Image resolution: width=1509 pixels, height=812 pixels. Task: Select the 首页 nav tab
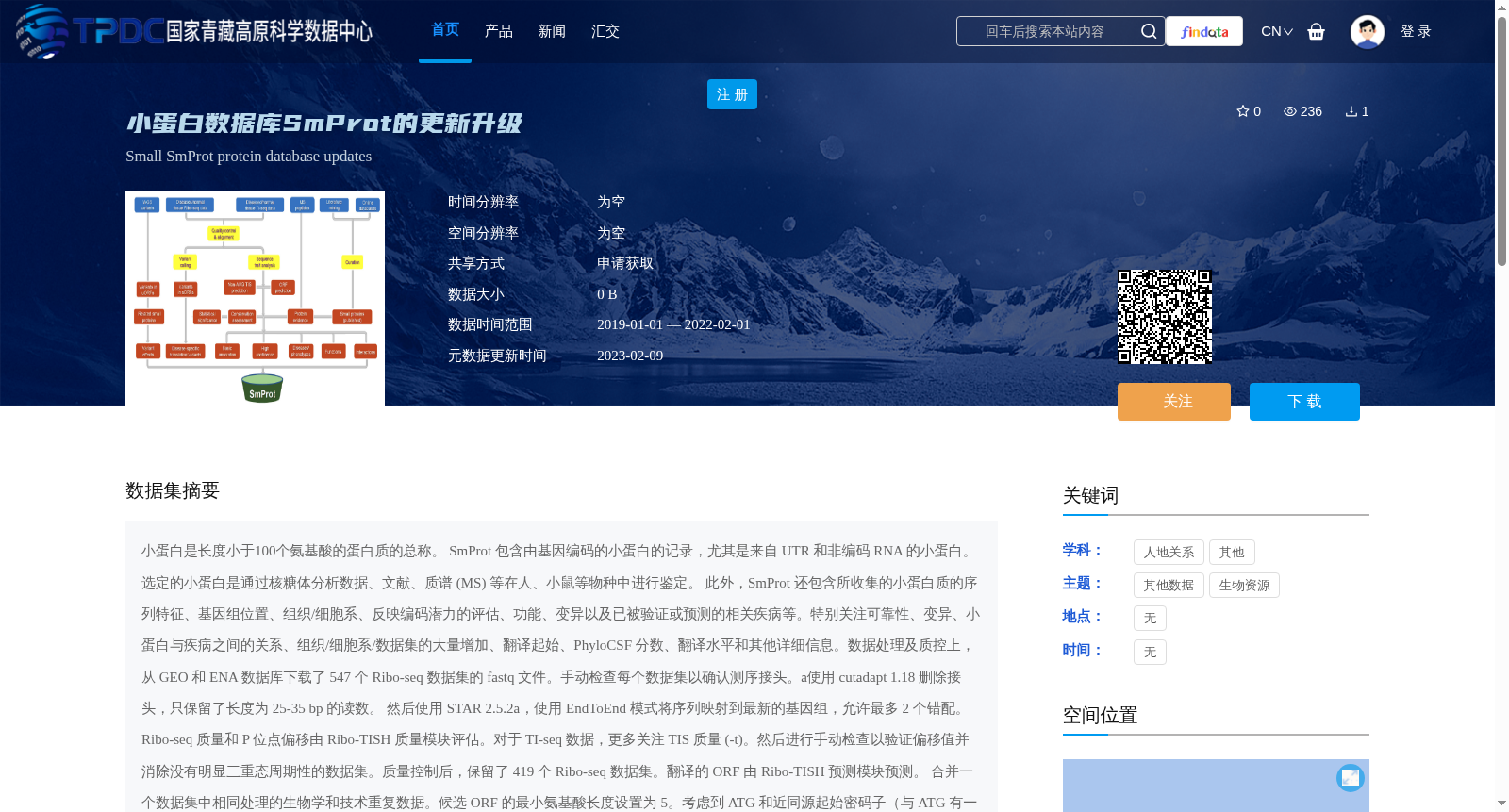[x=445, y=30]
